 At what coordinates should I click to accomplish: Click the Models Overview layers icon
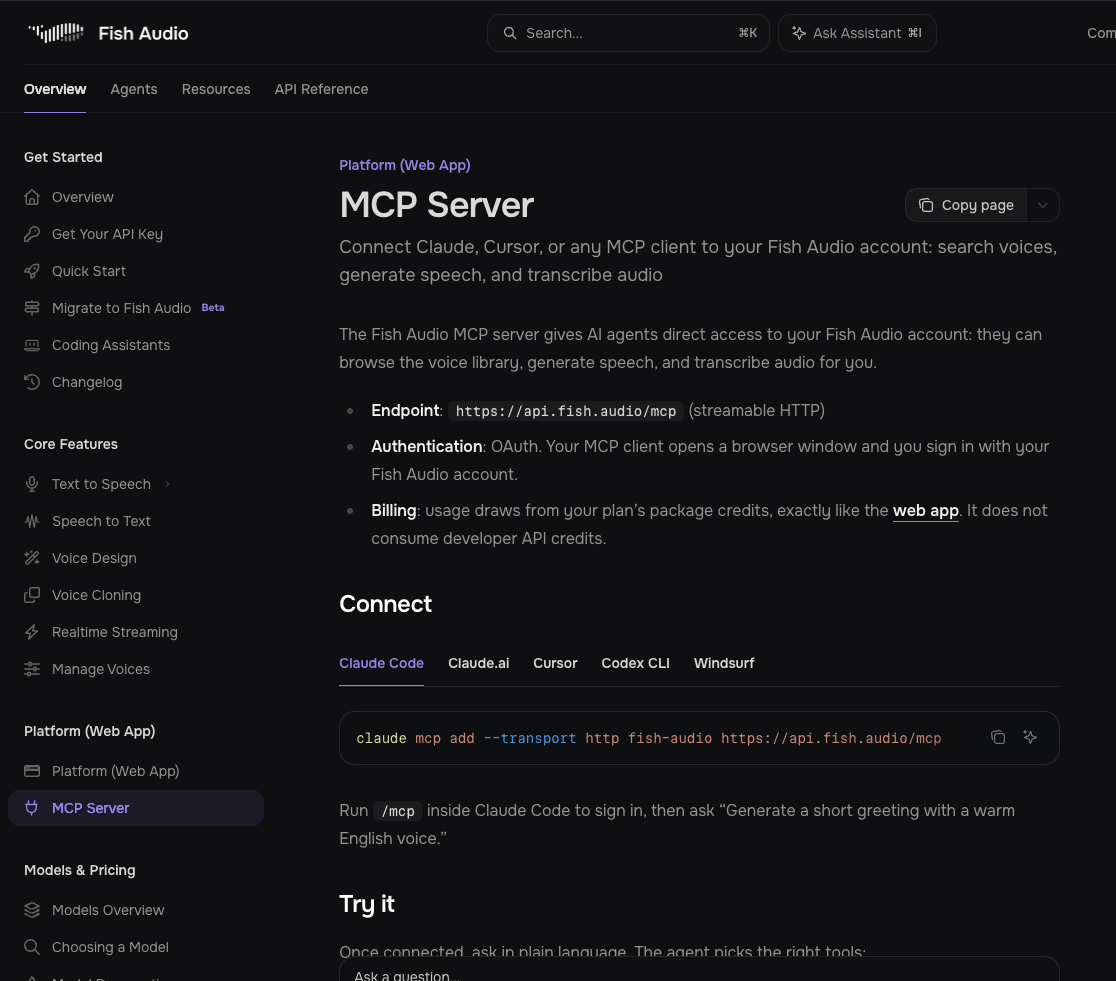tap(32, 910)
